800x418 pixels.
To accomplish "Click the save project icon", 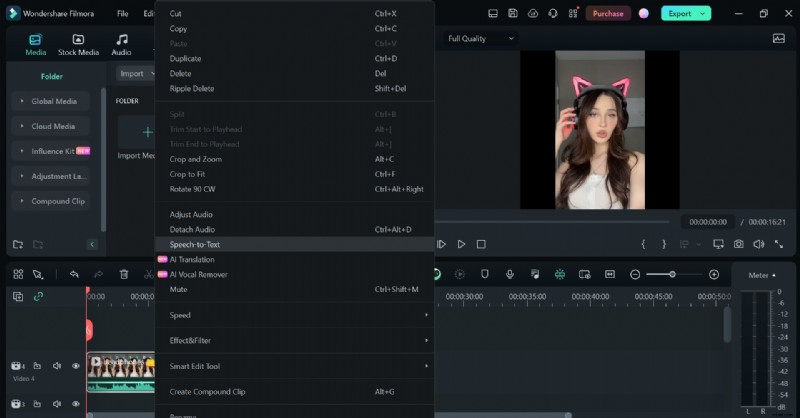I will [513, 14].
